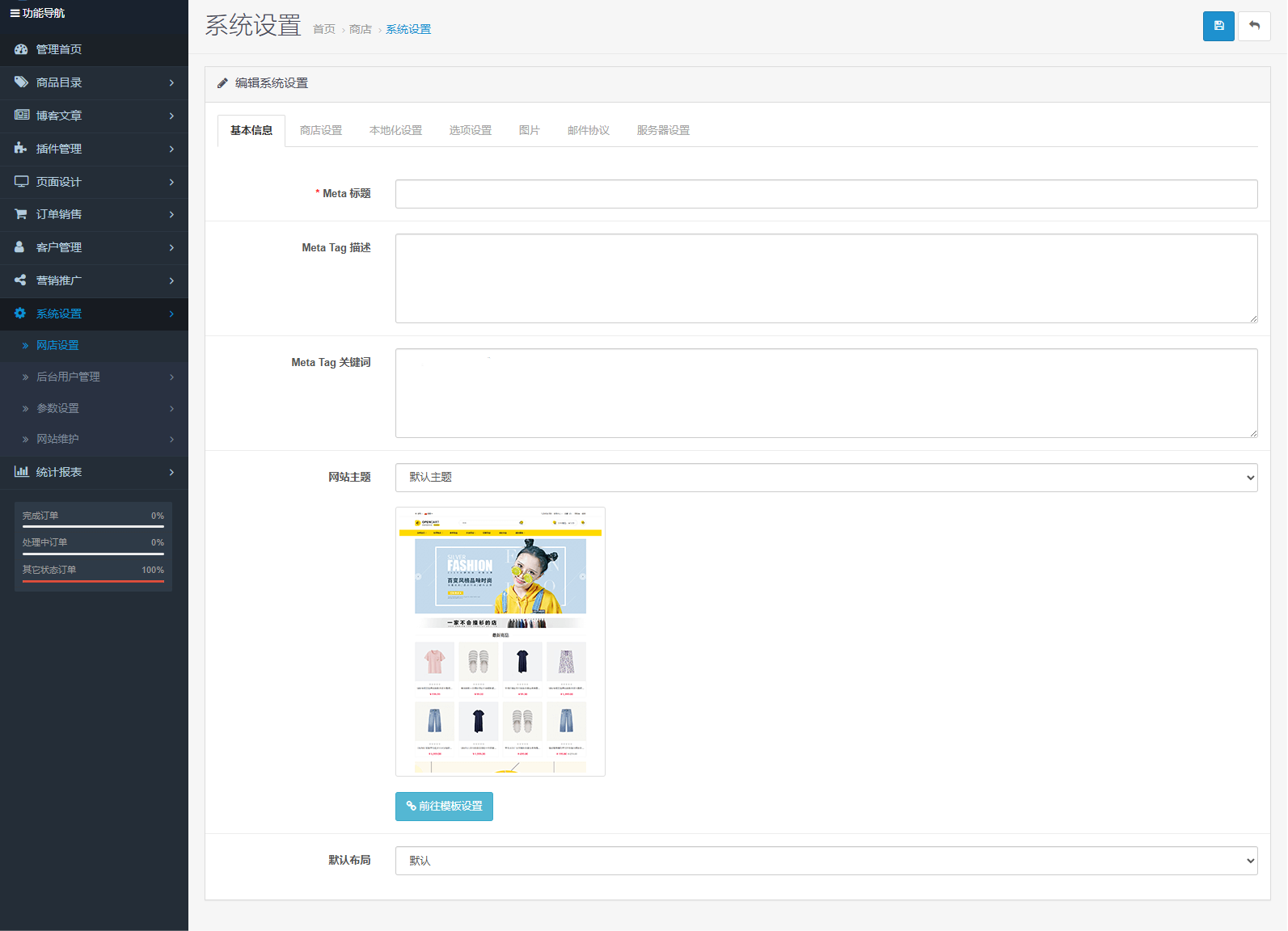Click the Meta 标题 input field

coord(826,194)
